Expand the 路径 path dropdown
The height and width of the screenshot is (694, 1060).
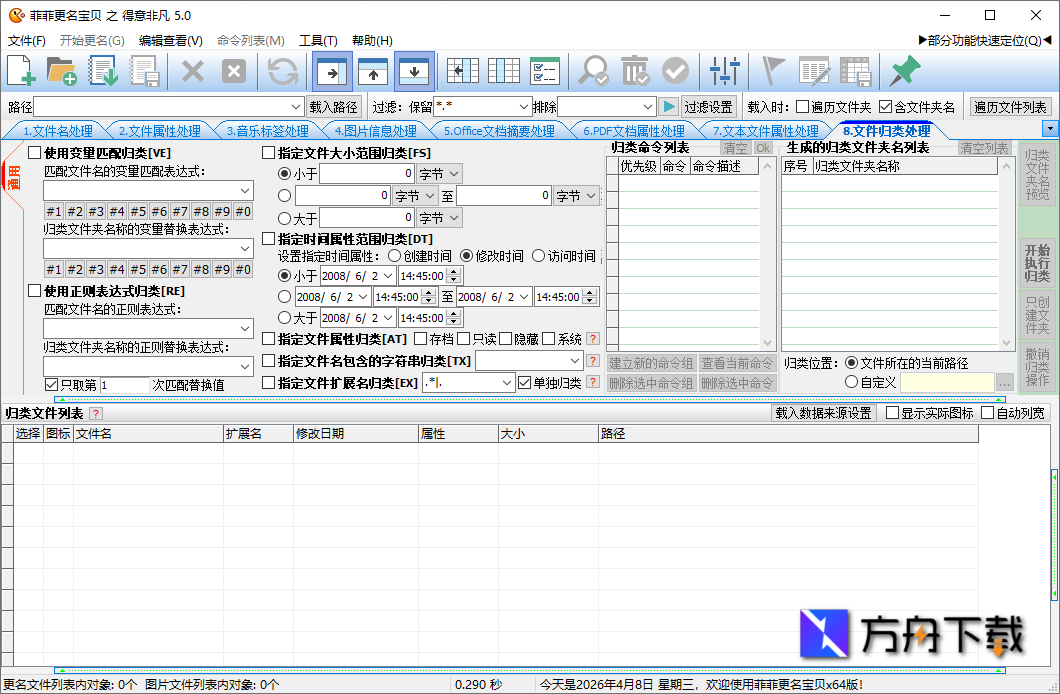click(296, 107)
